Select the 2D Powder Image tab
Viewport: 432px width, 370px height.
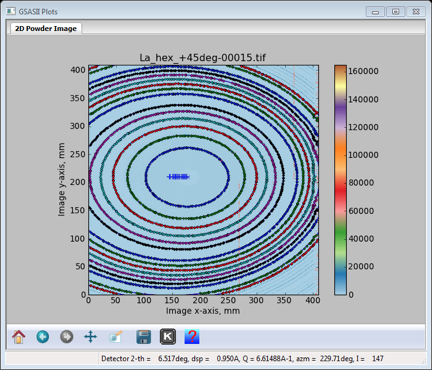point(46,29)
